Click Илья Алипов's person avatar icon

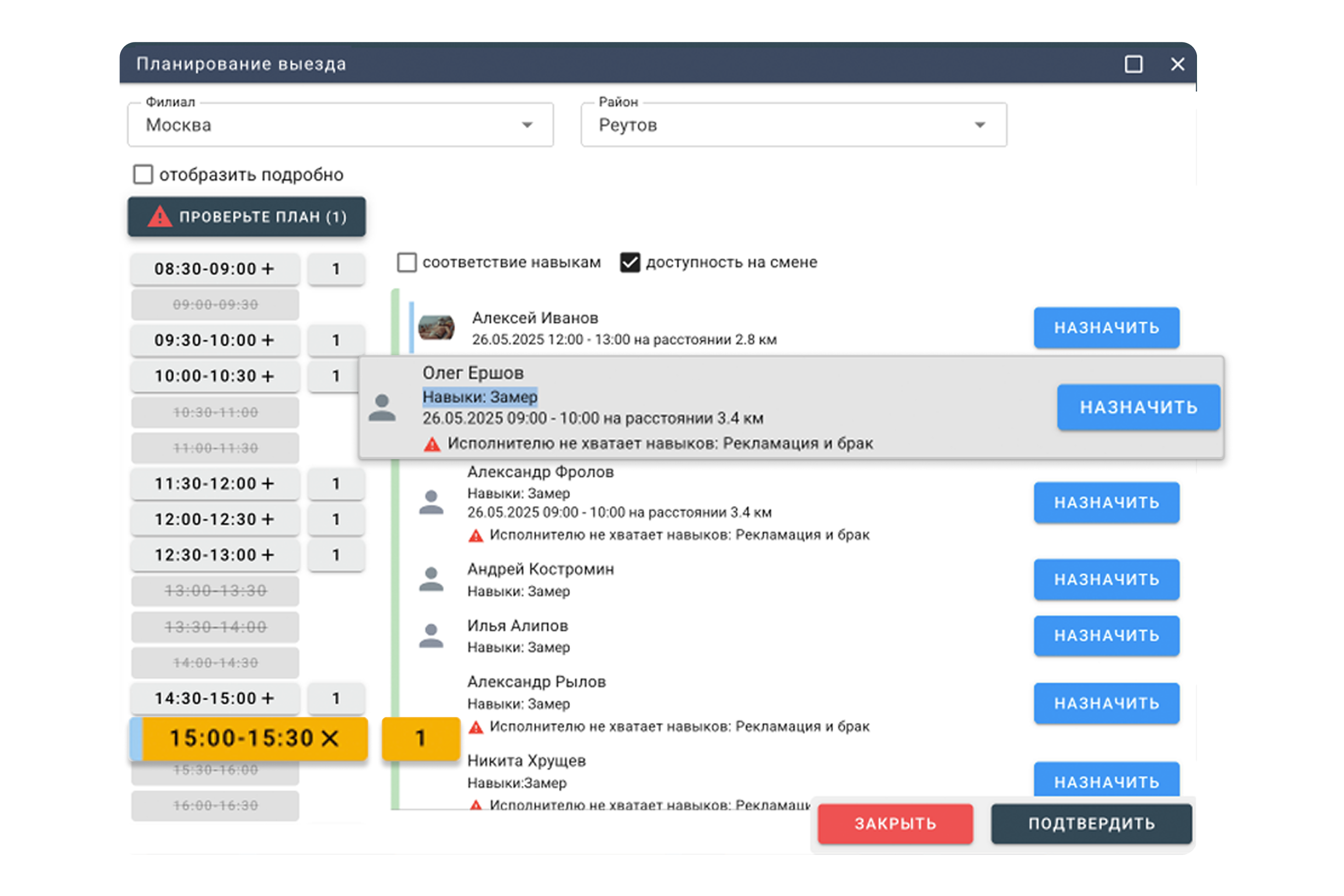(431, 635)
